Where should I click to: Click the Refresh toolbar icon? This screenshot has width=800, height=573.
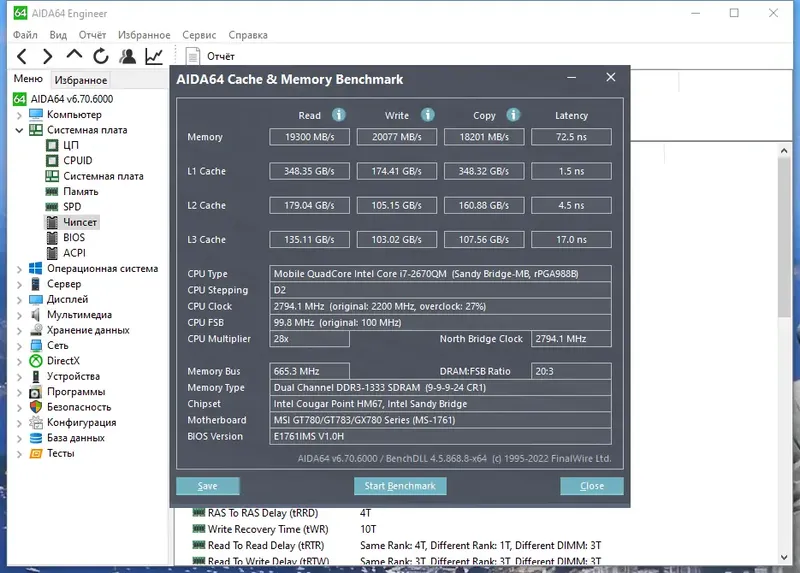point(101,56)
